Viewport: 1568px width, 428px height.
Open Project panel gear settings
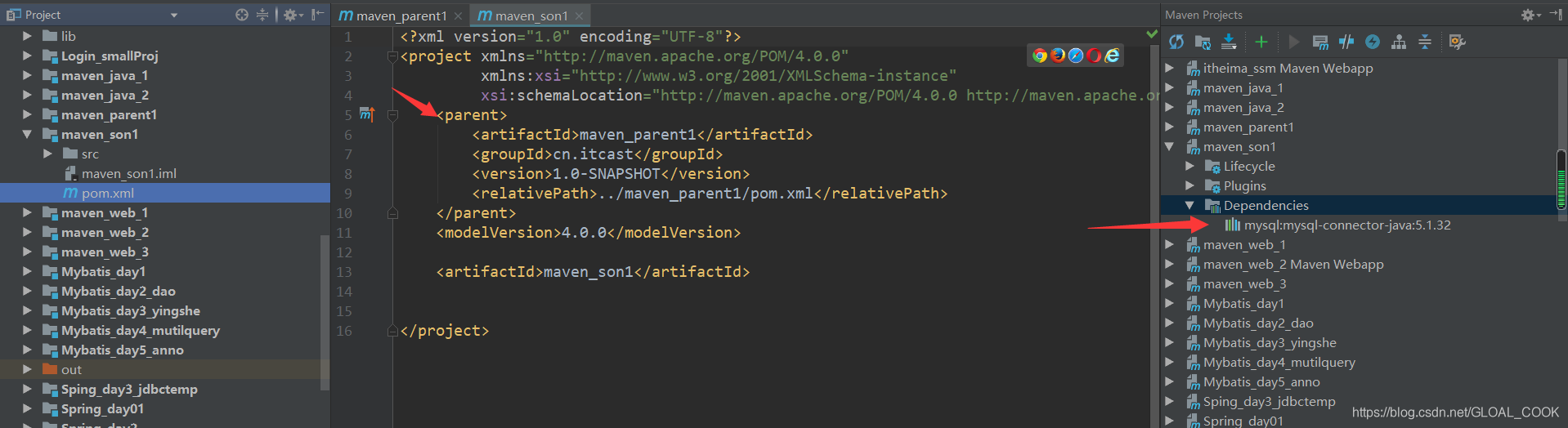pyautogui.click(x=293, y=15)
